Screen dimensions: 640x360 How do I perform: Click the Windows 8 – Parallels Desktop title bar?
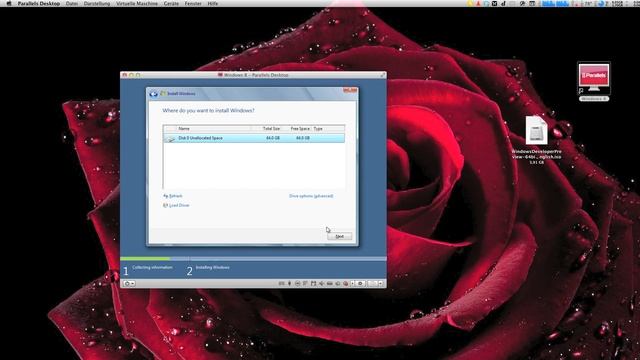pyautogui.click(x=253, y=75)
